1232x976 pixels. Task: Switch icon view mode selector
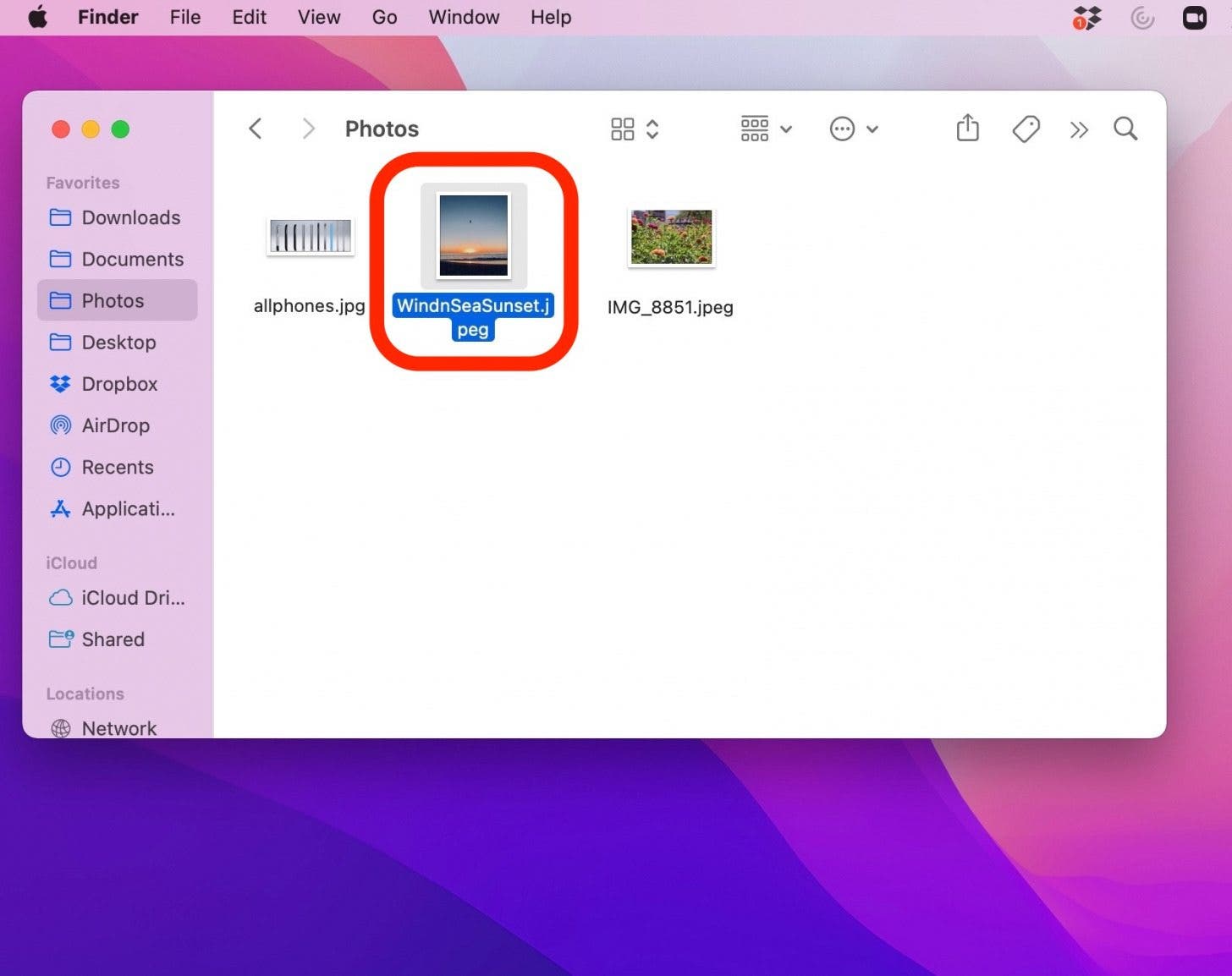coord(634,129)
